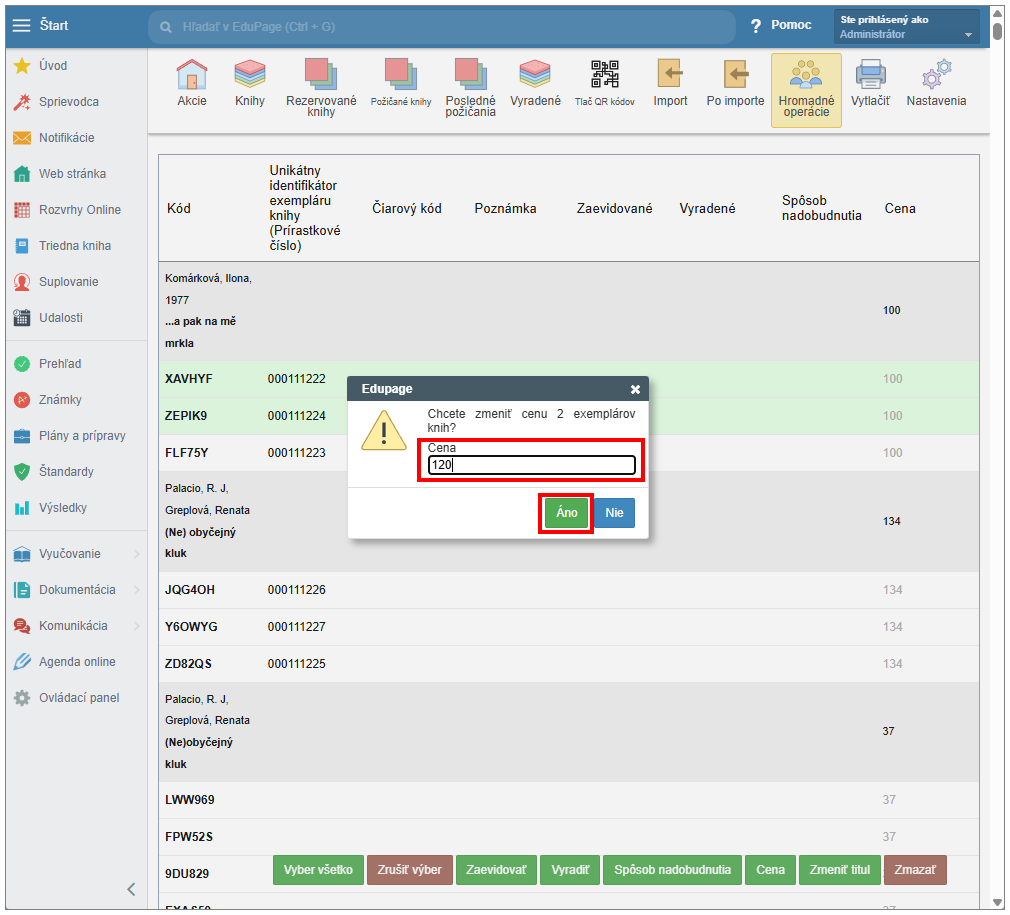Expand the Vyučovanie sidebar section
Image resolution: width=1010 pixels, height=915 pixels.
[72, 554]
